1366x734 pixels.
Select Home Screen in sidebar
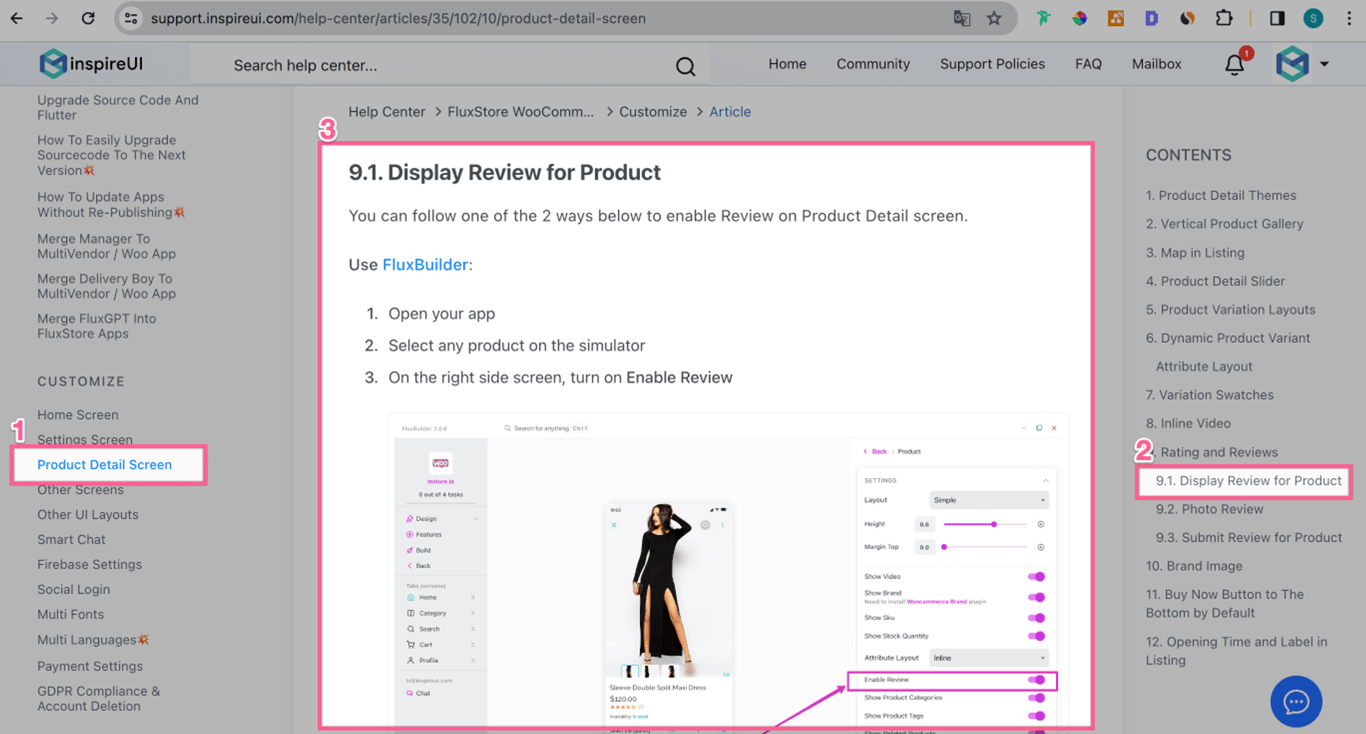click(77, 415)
